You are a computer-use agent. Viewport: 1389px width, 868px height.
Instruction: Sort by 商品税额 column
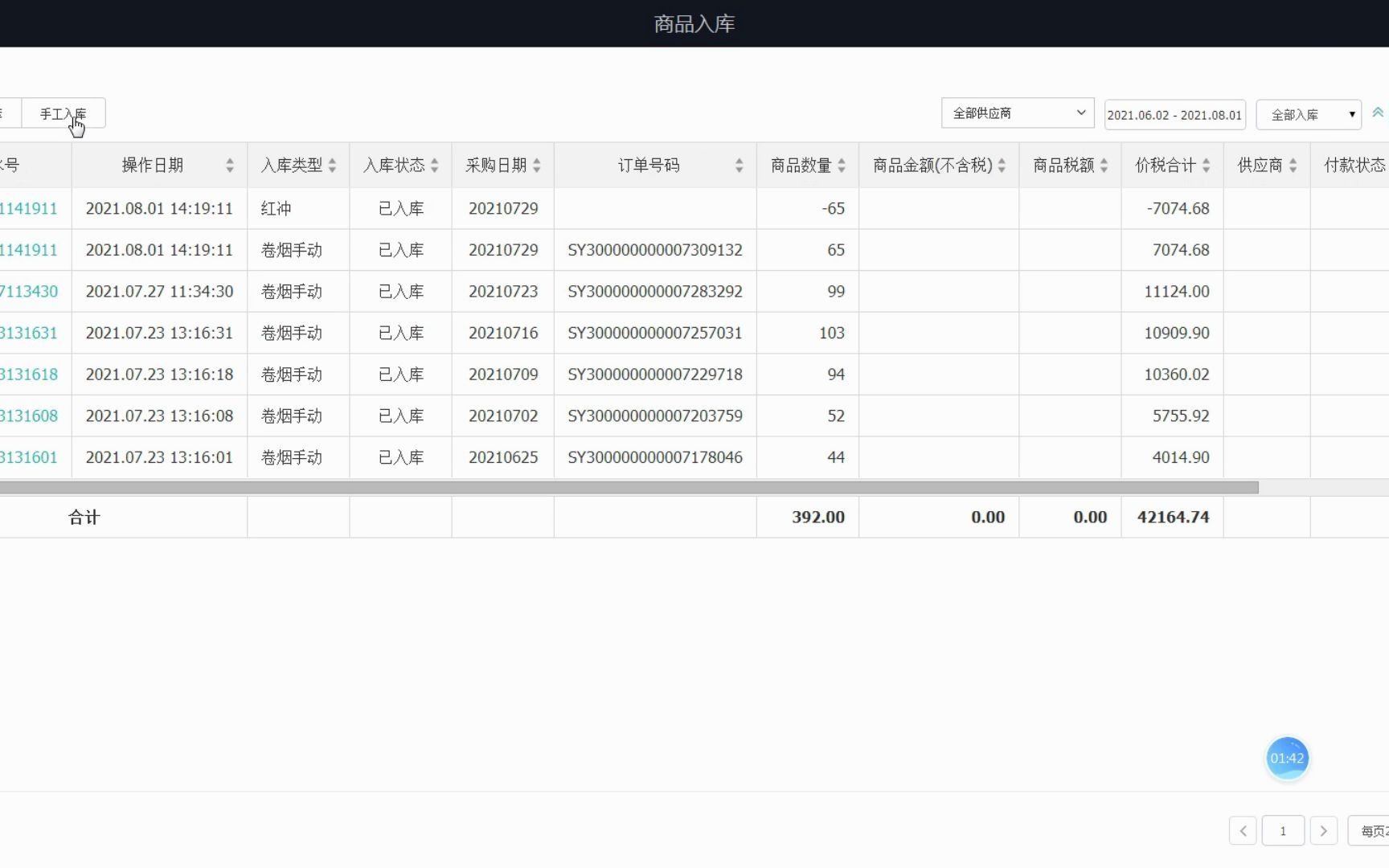pyautogui.click(x=1104, y=166)
